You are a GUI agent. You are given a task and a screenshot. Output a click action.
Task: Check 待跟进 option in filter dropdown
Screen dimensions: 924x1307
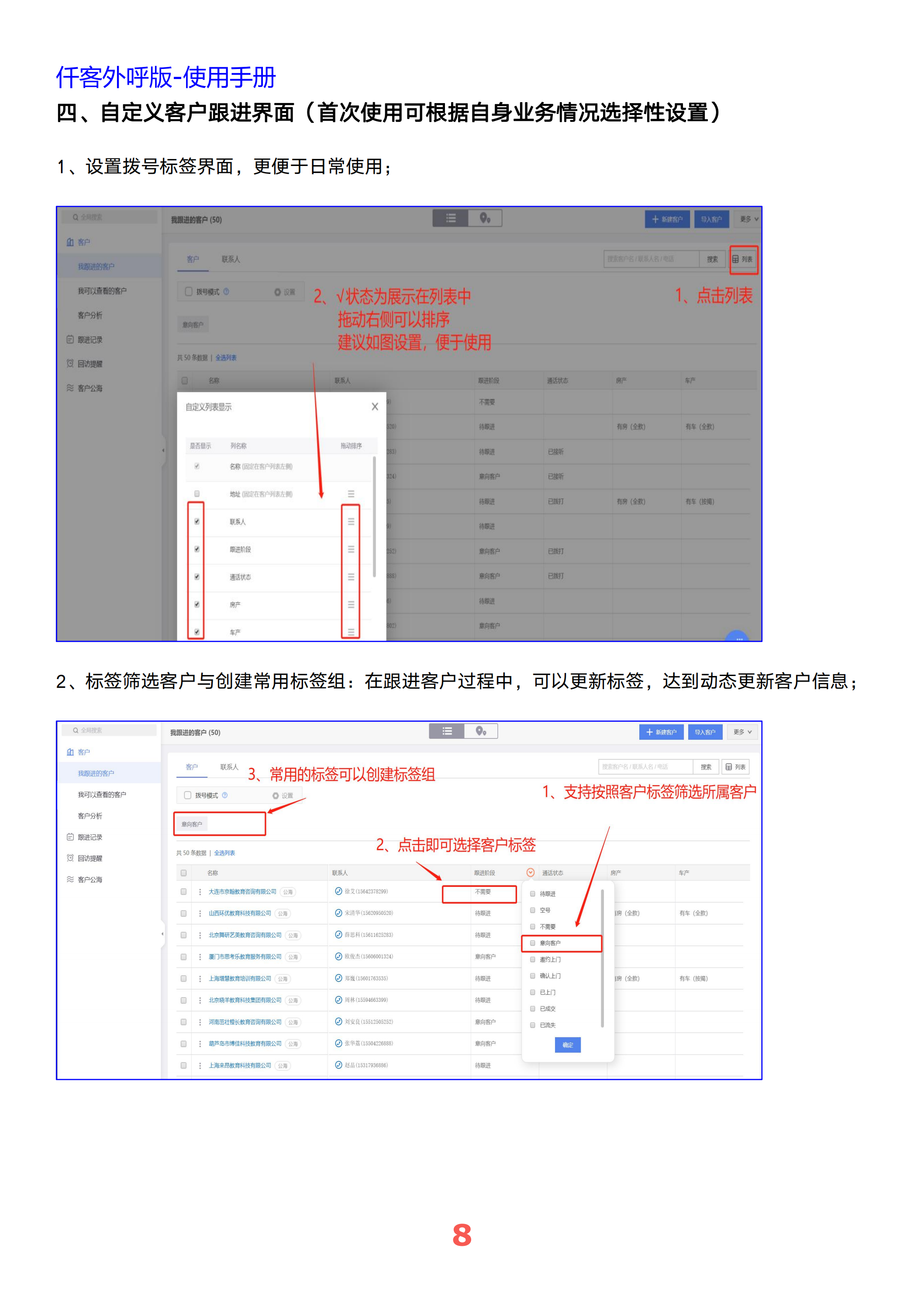(x=533, y=894)
